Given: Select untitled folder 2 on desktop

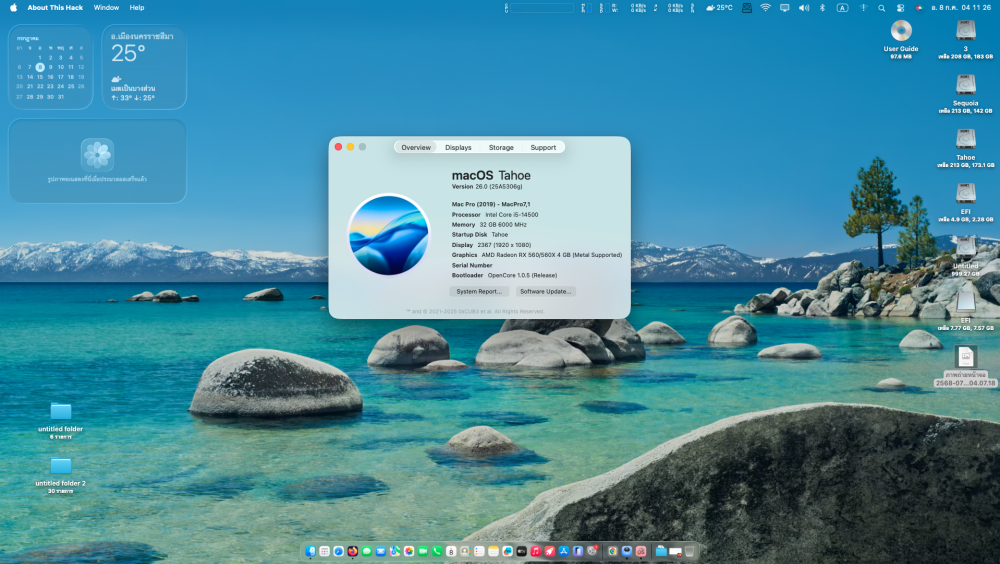Looking at the screenshot, I should (x=61, y=465).
